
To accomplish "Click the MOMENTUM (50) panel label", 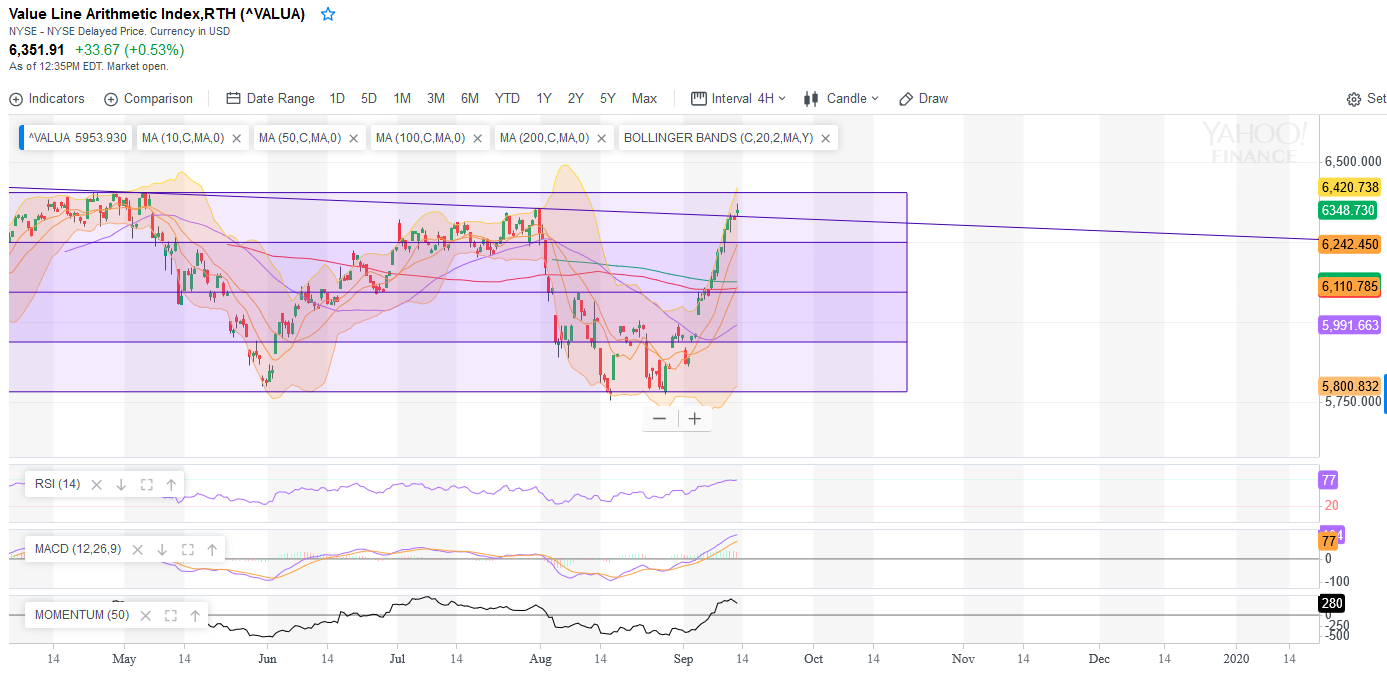I will click(x=83, y=615).
